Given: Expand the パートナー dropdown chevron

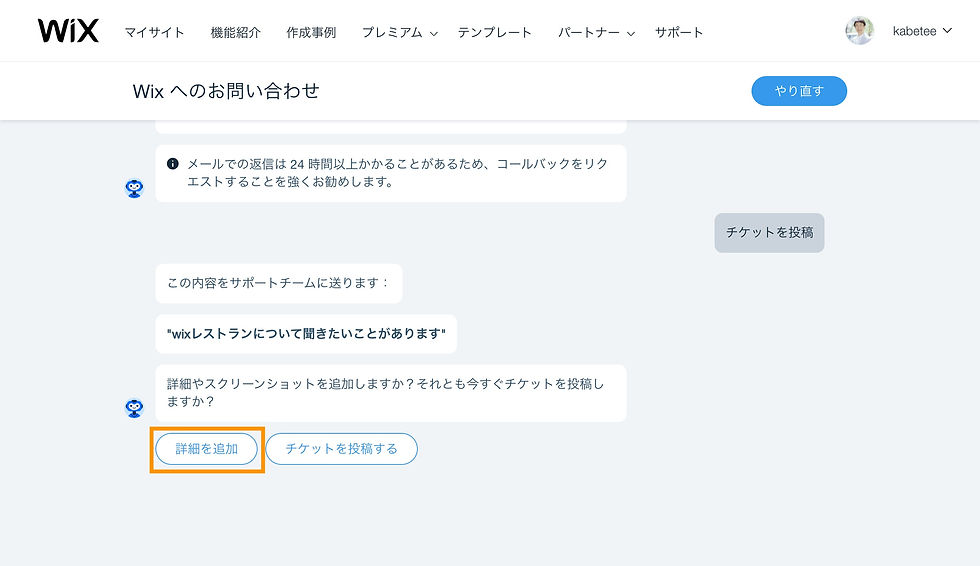Looking at the screenshot, I should pyautogui.click(x=631, y=34).
